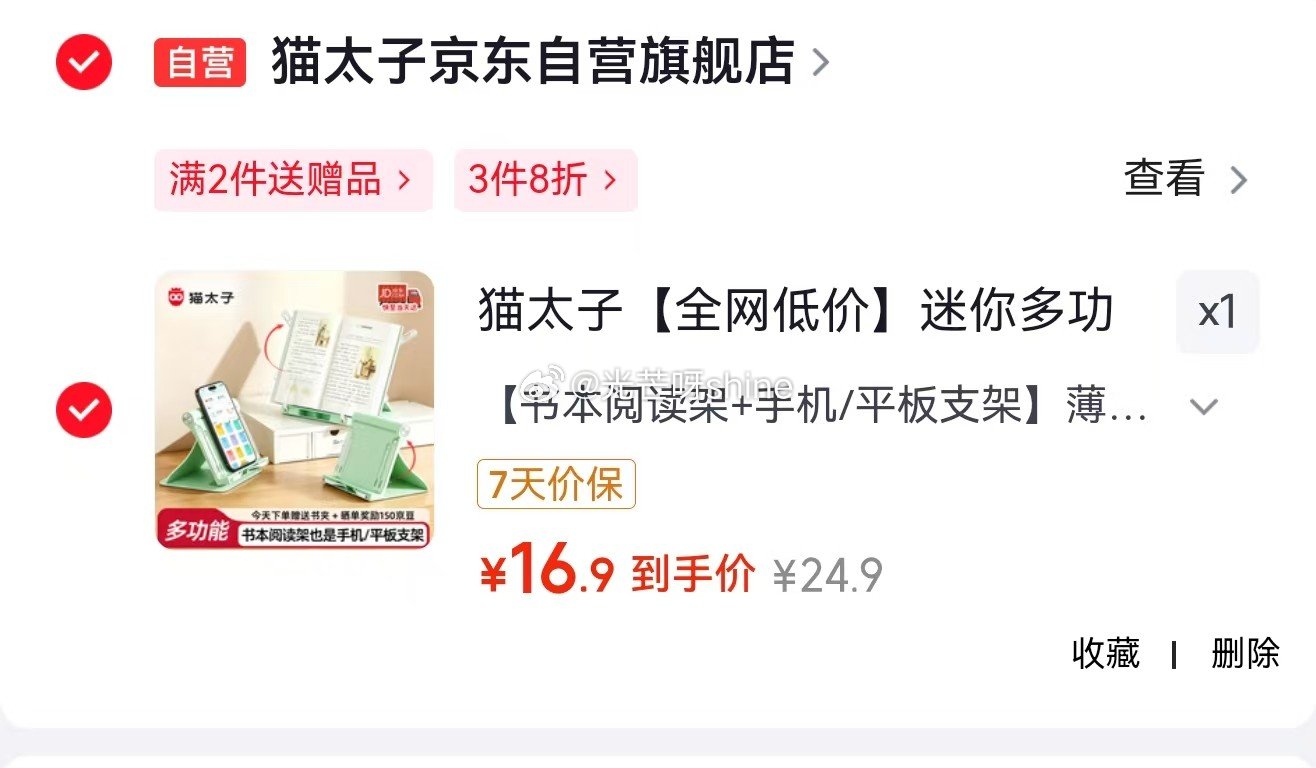Image resolution: width=1316 pixels, height=768 pixels.
Task: Open the 3件8折 discount tag
Action: [545, 180]
